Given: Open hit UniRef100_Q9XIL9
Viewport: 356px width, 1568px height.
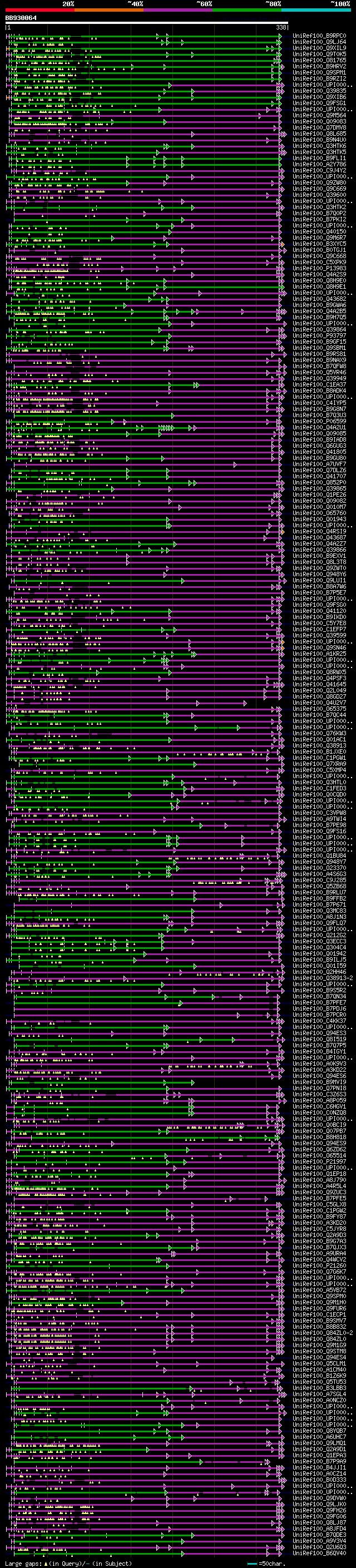Looking at the screenshot, I should pos(319,48).
